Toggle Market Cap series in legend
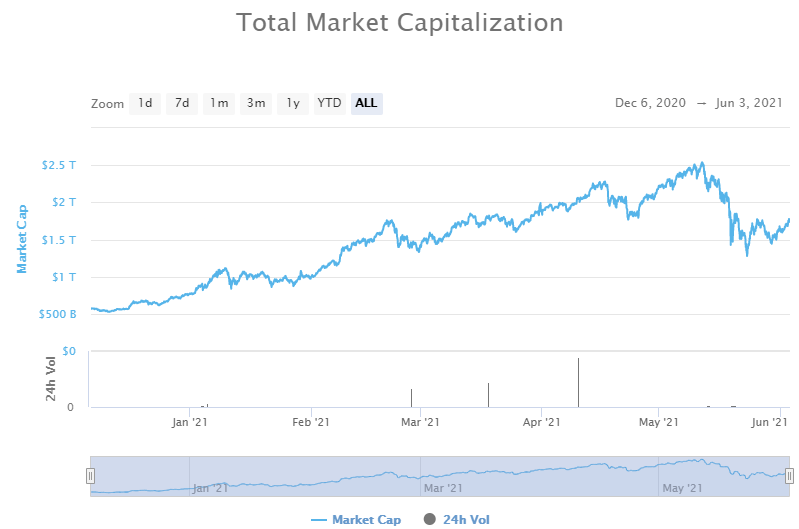Image resolution: width=799 pixels, height=529 pixels. click(x=366, y=519)
